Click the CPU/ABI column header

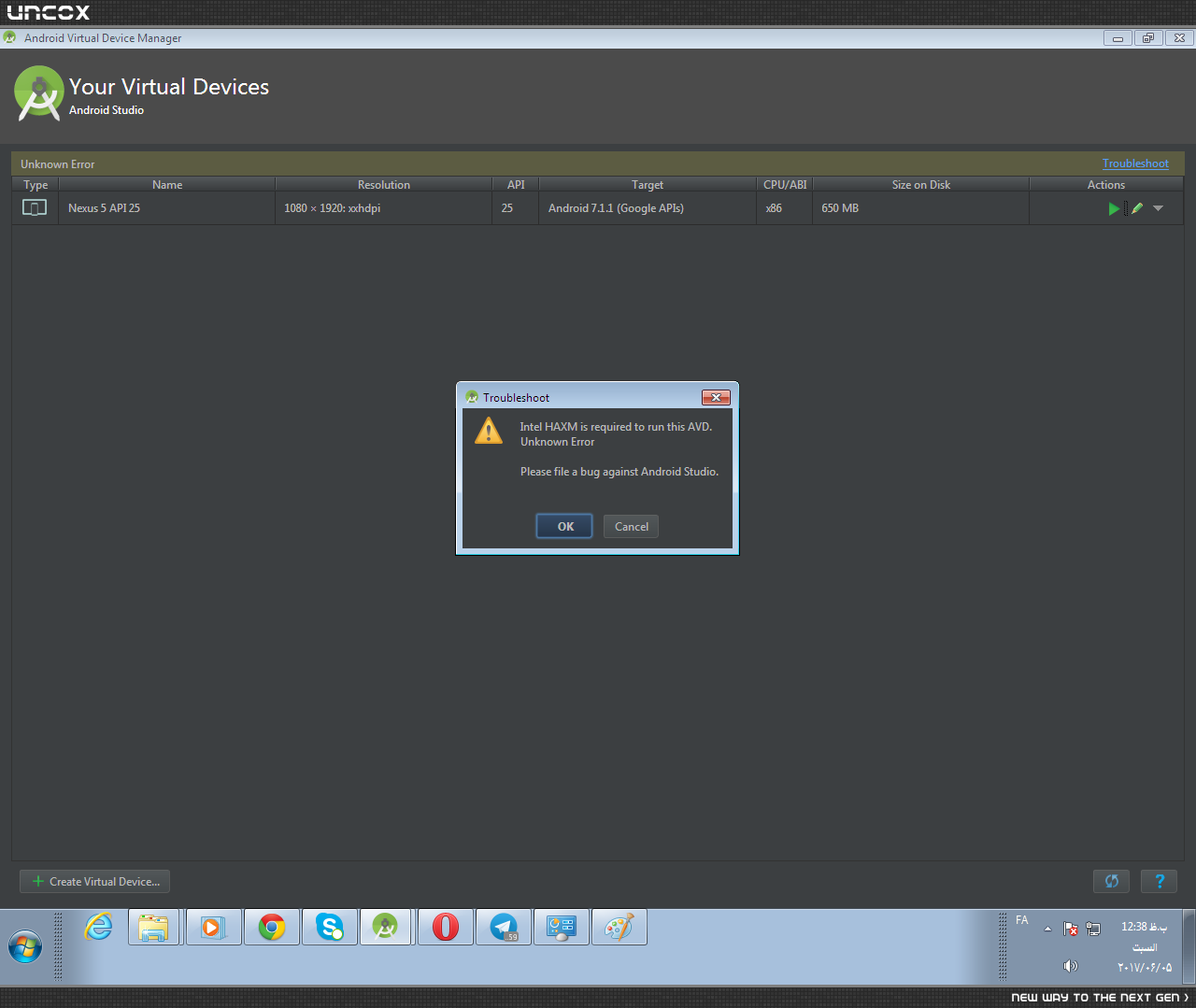point(785,185)
